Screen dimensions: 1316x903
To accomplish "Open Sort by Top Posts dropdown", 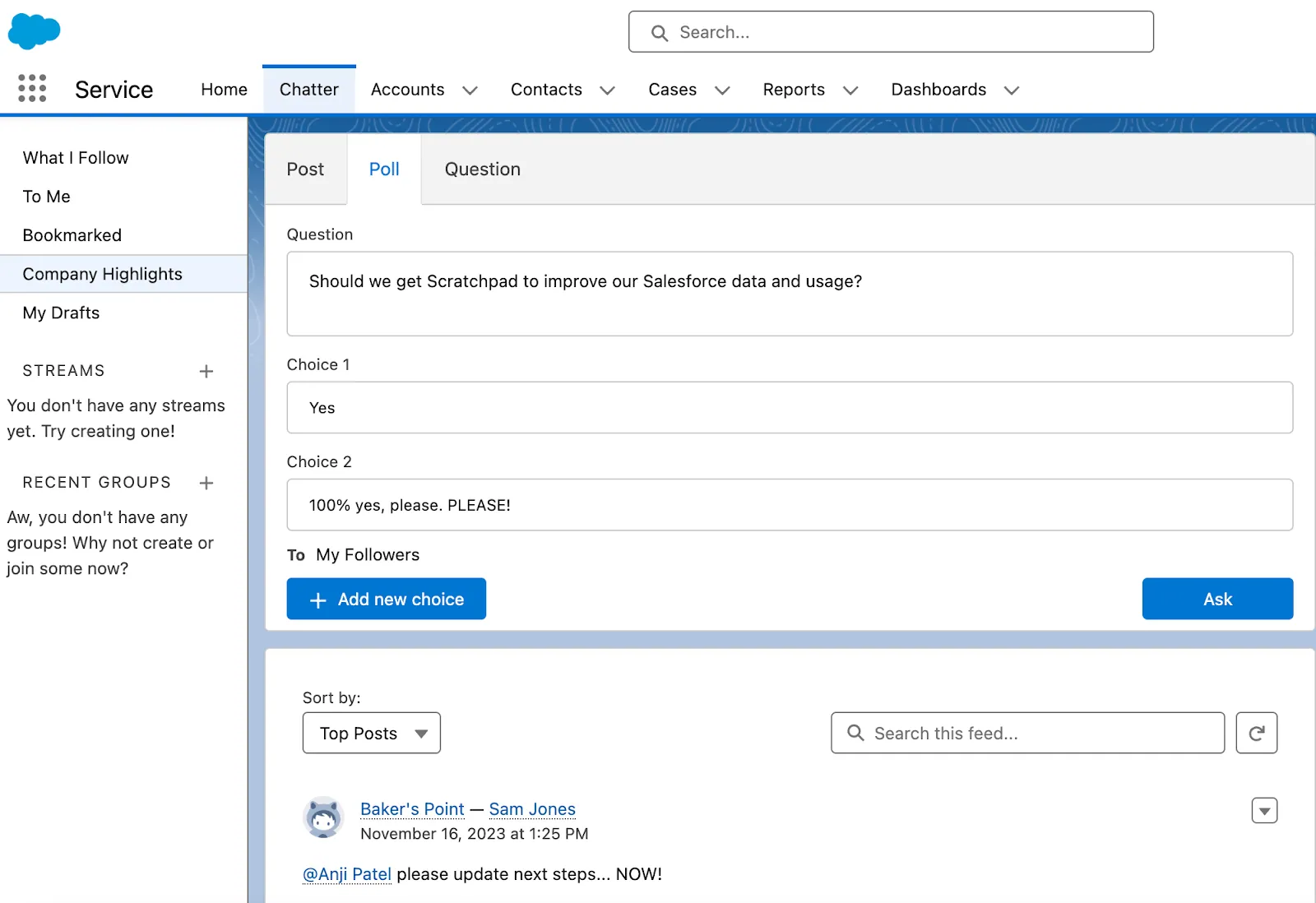I will pyautogui.click(x=372, y=733).
